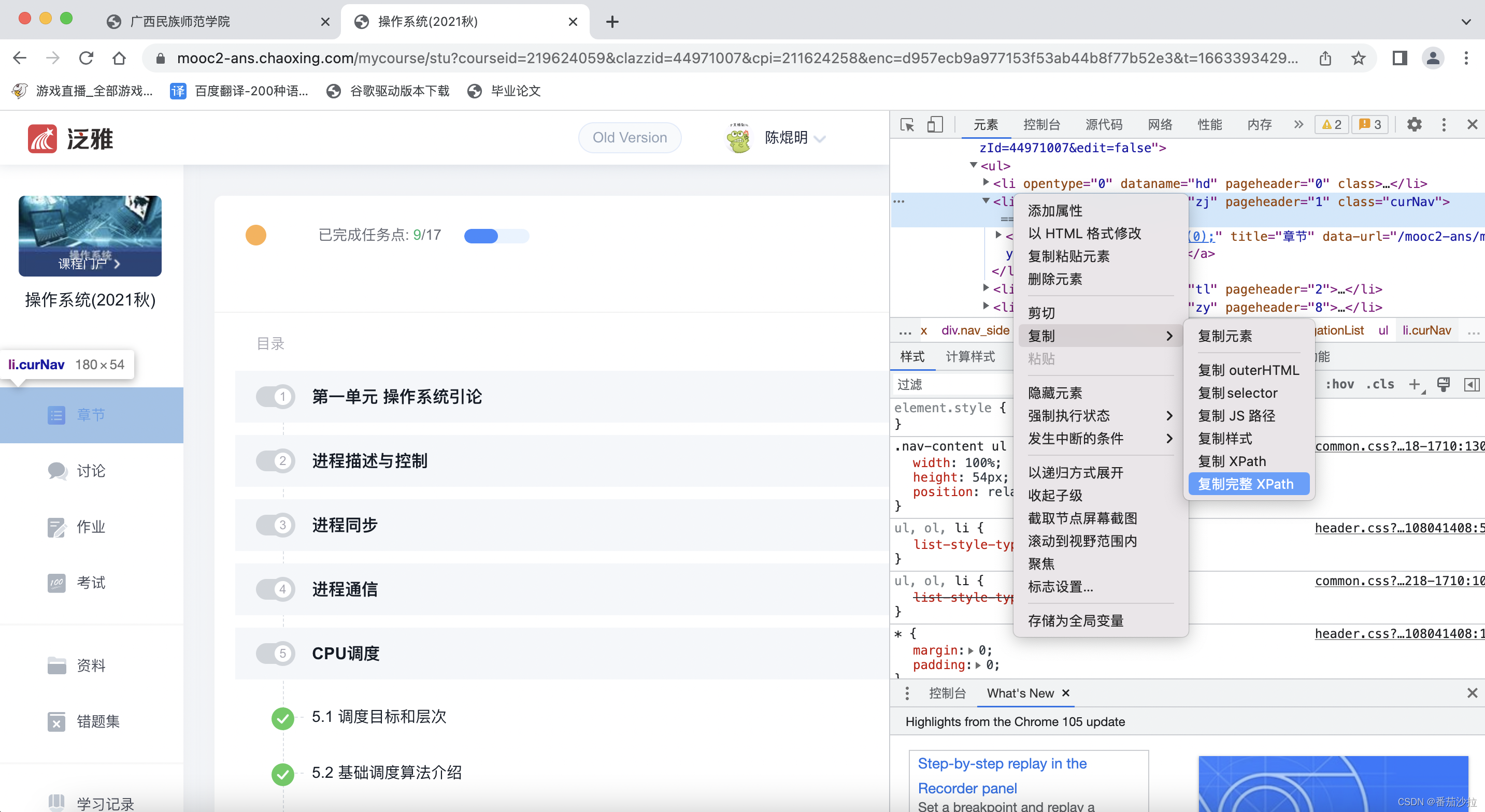The width and height of the screenshot is (1485, 812).
Task: Switch to the 控制台 DevTools tab
Action: coord(1041,124)
